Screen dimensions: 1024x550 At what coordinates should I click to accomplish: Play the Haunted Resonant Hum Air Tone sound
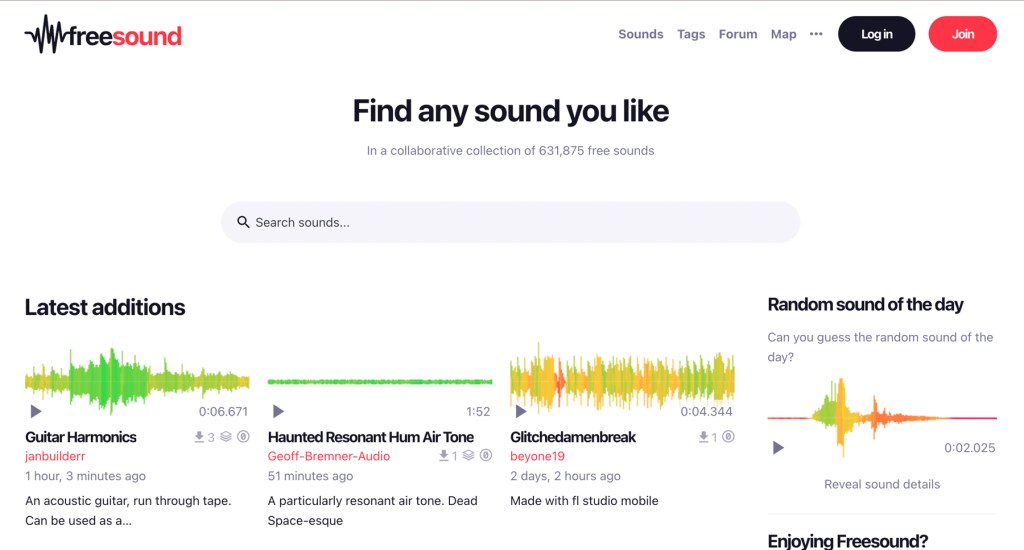[x=278, y=411]
